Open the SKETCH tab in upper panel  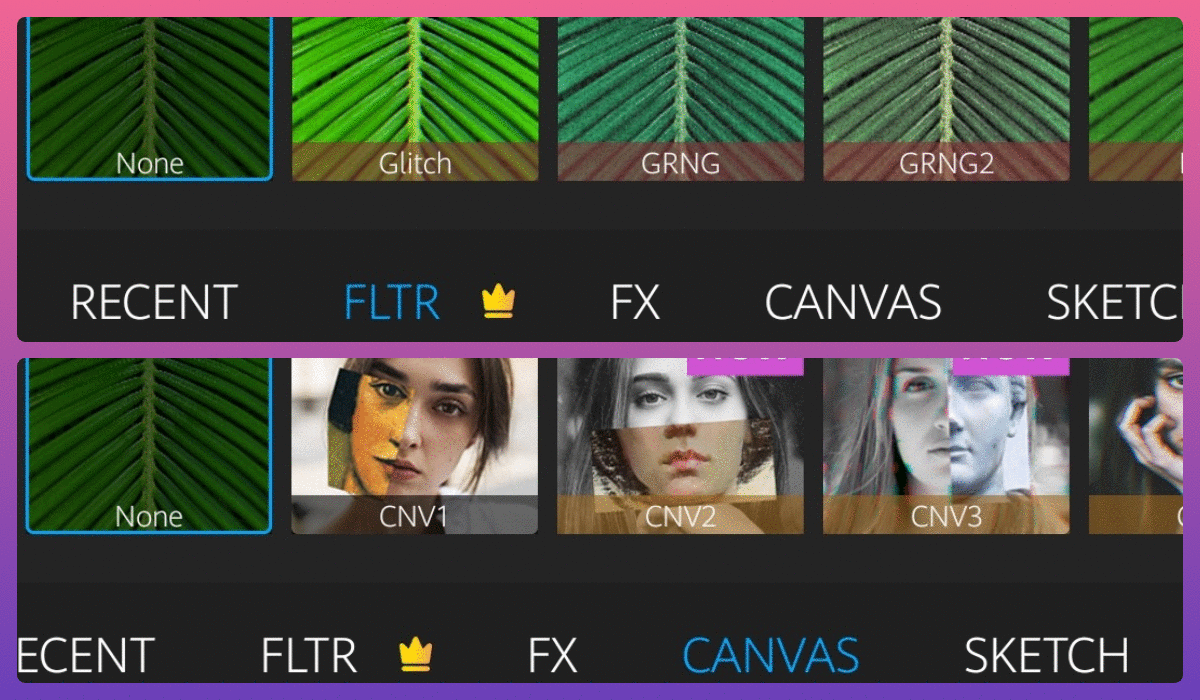(1114, 303)
